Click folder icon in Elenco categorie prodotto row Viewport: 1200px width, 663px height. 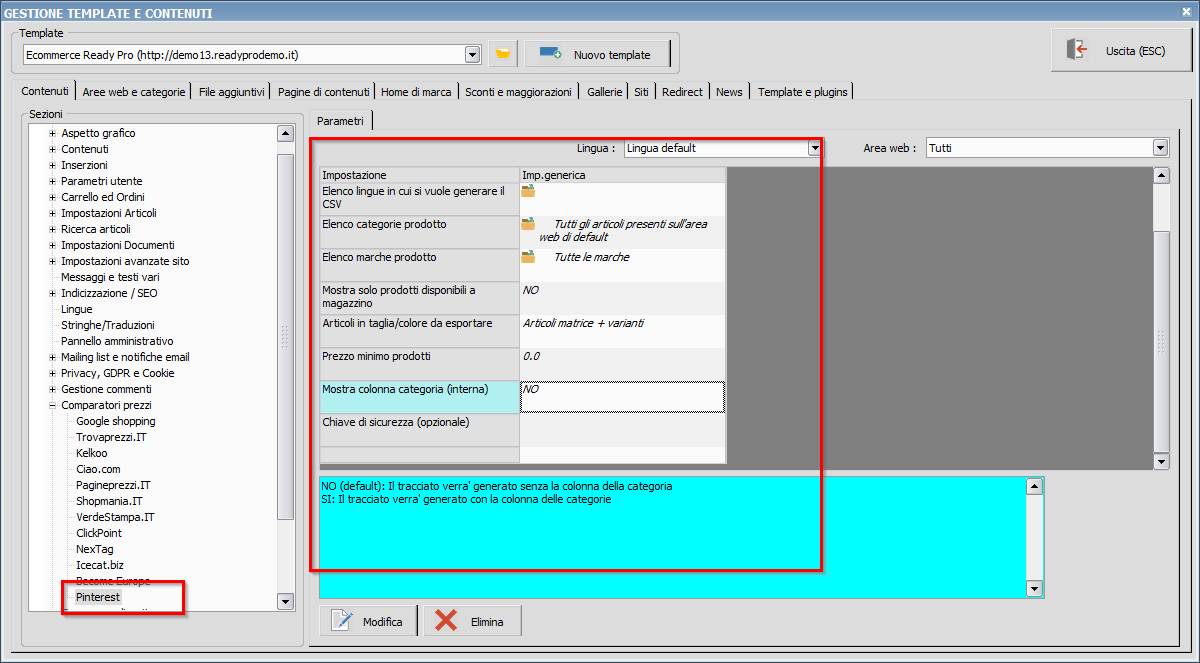pos(528,224)
